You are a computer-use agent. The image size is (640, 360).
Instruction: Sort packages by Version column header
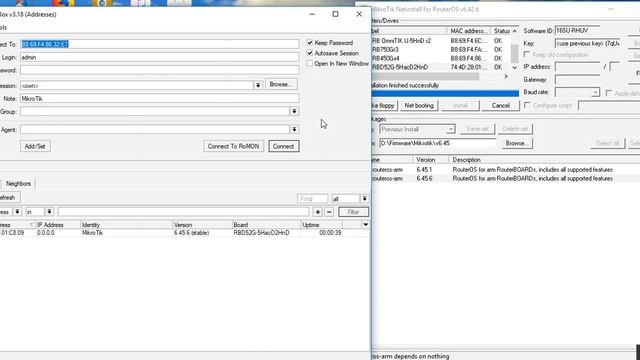(431, 160)
